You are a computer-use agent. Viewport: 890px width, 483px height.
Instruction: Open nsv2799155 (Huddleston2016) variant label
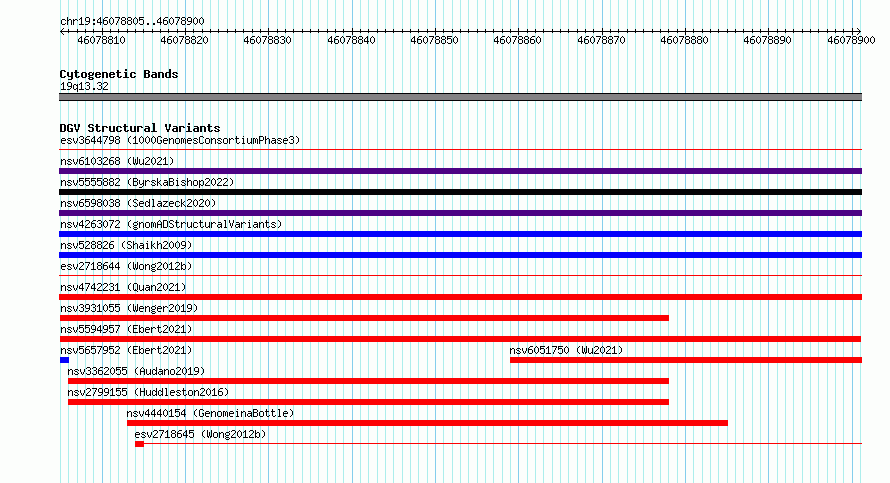point(148,392)
